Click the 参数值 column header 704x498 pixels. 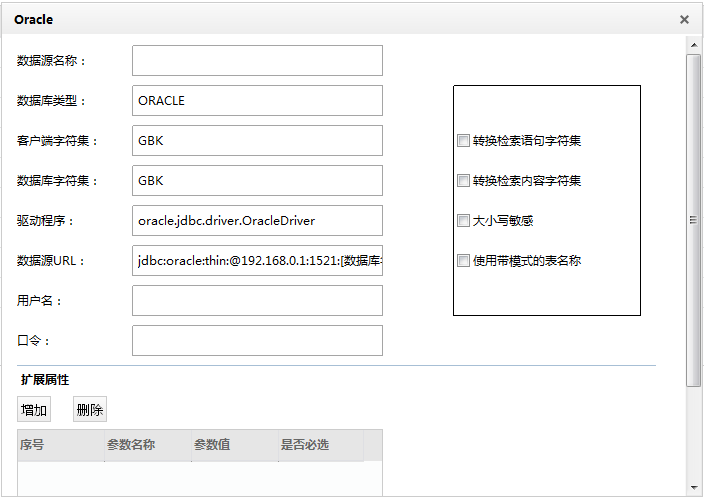click(235, 445)
